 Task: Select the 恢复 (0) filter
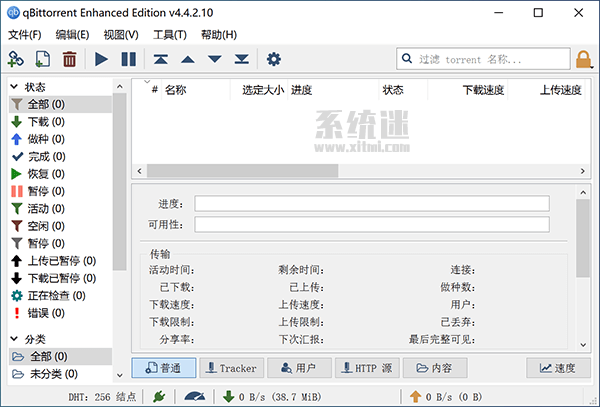tap(60, 174)
